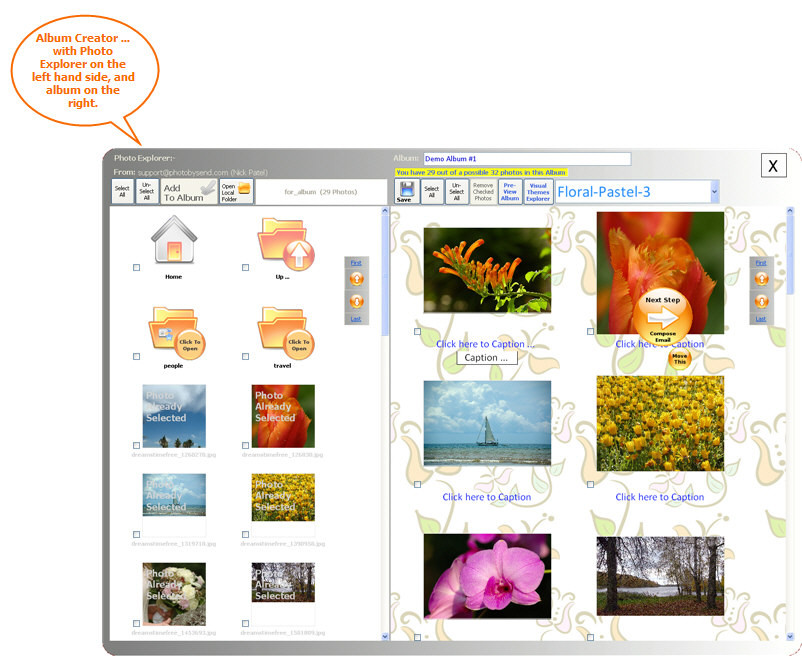This screenshot has height=656, width=802.
Task: Jump to Last in Photo Explorer navigation
Action: [x=356, y=319]
